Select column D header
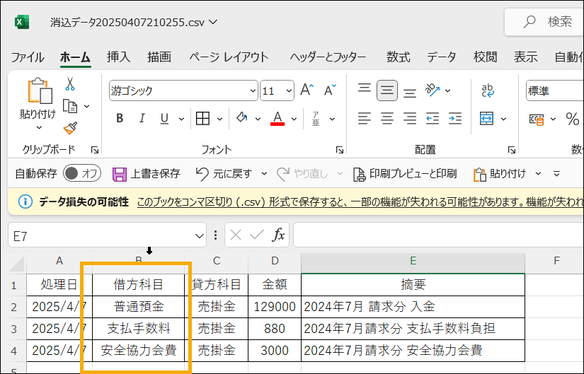This screenshot has height=374, width=584. click(275, 261)
